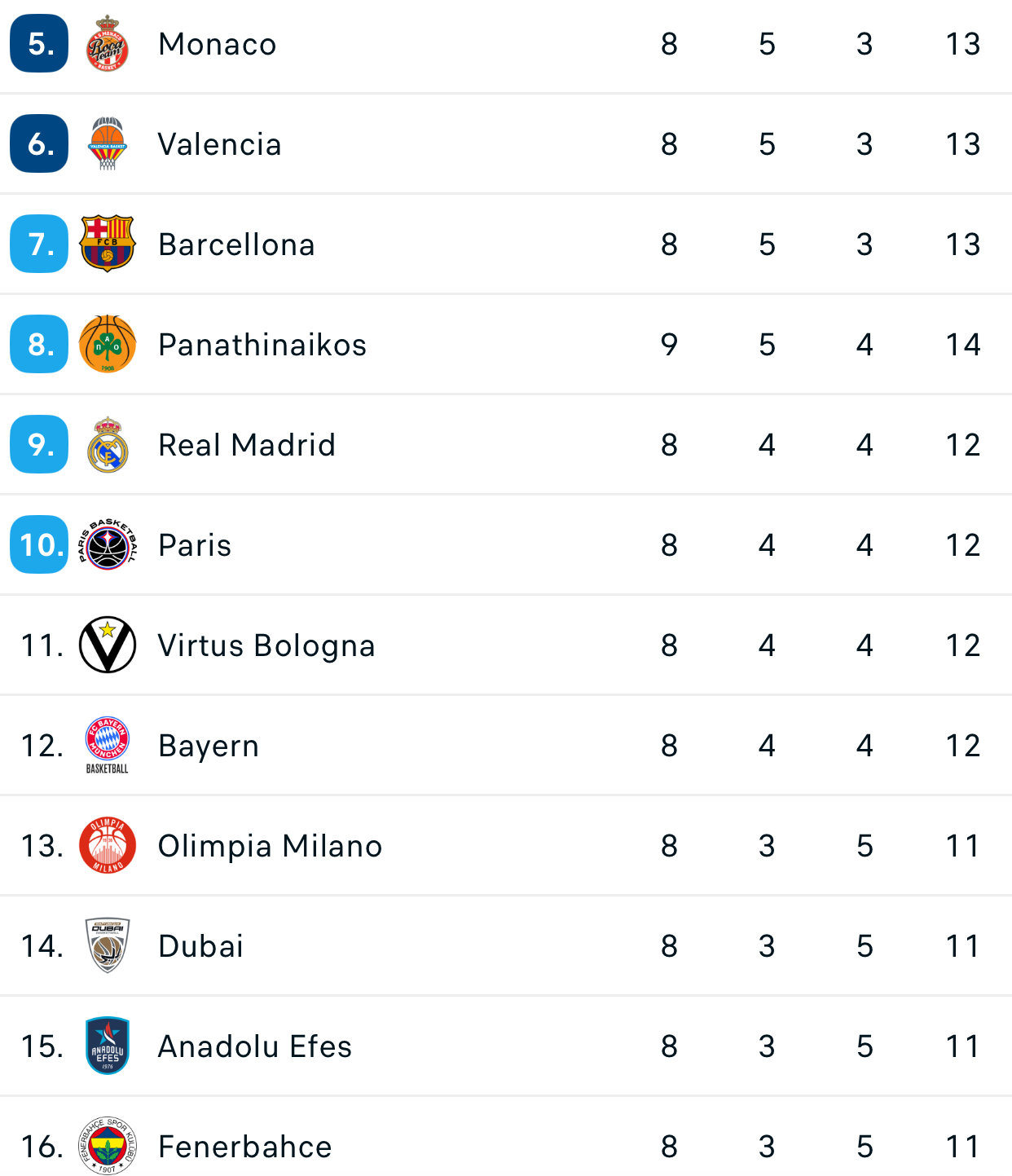Click position badge number 5
This screenshot has width=1012, height=1176.
pos(39,44)
